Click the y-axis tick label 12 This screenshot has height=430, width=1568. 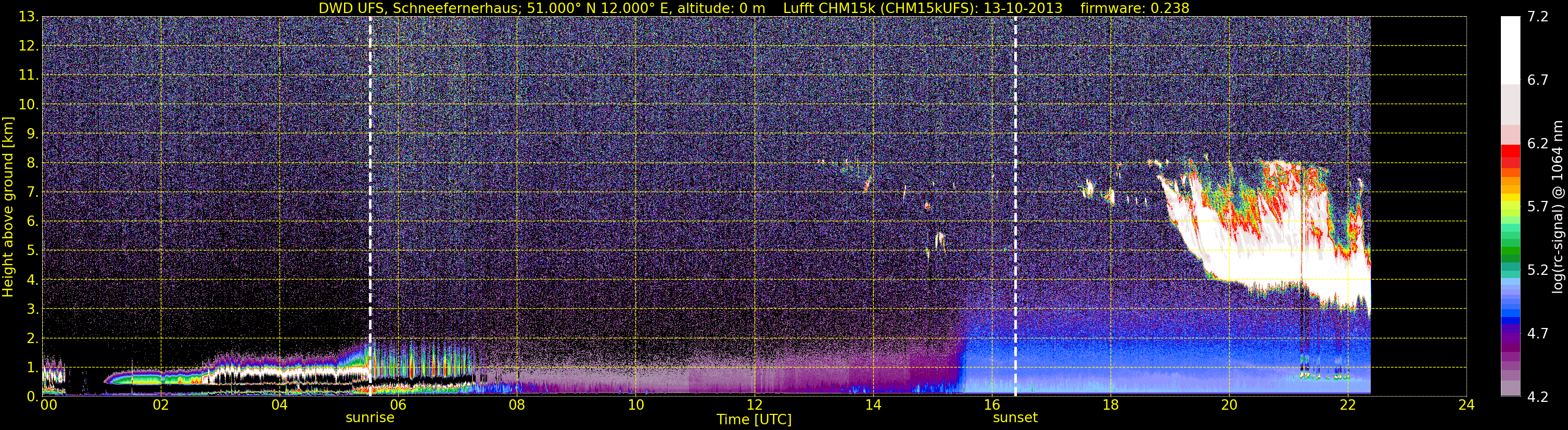29,46
